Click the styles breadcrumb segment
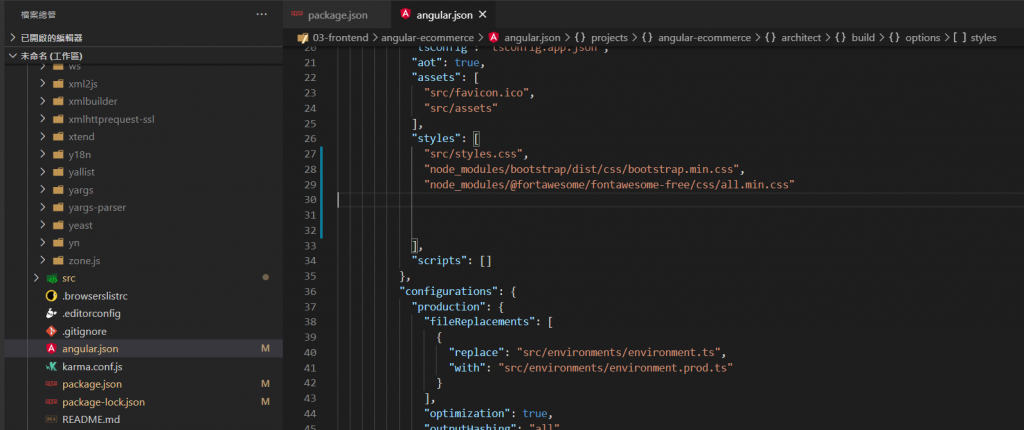 (983, 37)
